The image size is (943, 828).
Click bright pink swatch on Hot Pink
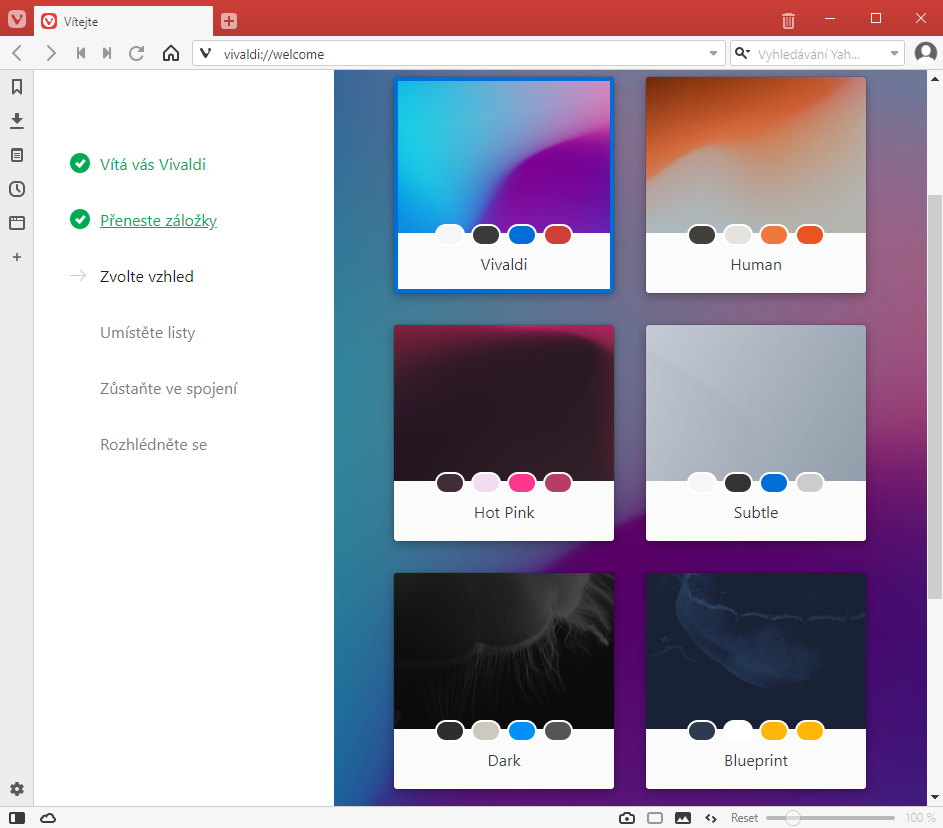[x=521, y=482]
